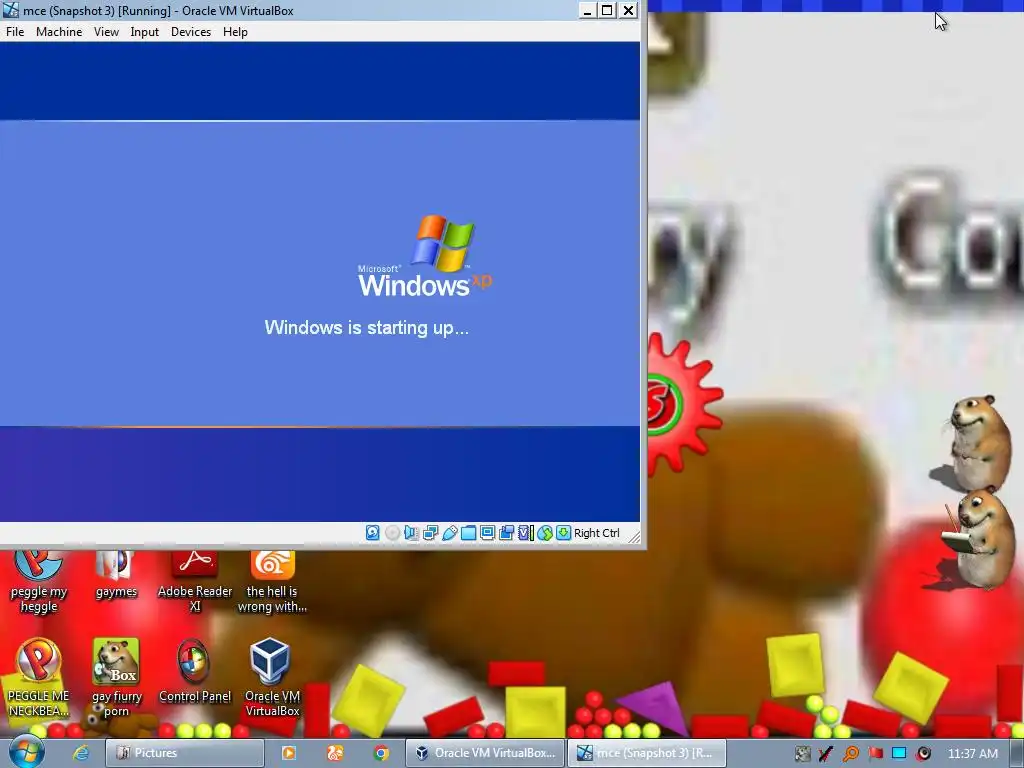Select the 'PEGGLE ME NECKBEA...' desktop icon
The width and height of the screenshot is (1024, 768).
click(x=39, y=678)
